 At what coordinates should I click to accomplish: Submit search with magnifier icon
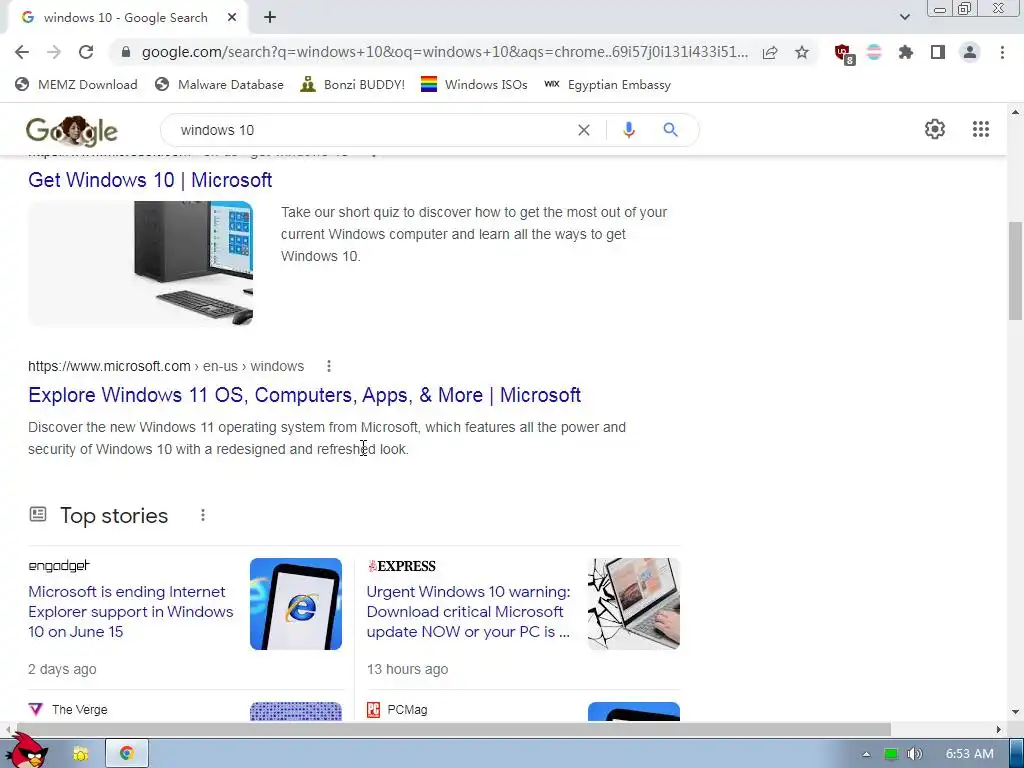[670, 130]
